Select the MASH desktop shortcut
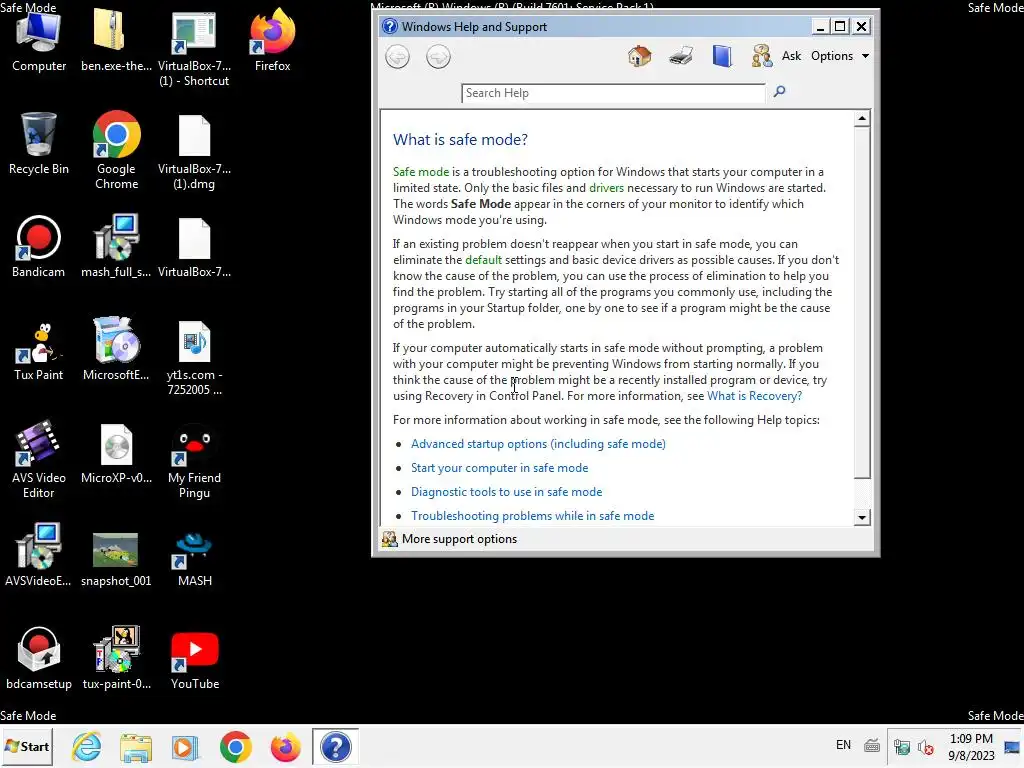The image size is (1024, 768). click(x=194, y=559)
